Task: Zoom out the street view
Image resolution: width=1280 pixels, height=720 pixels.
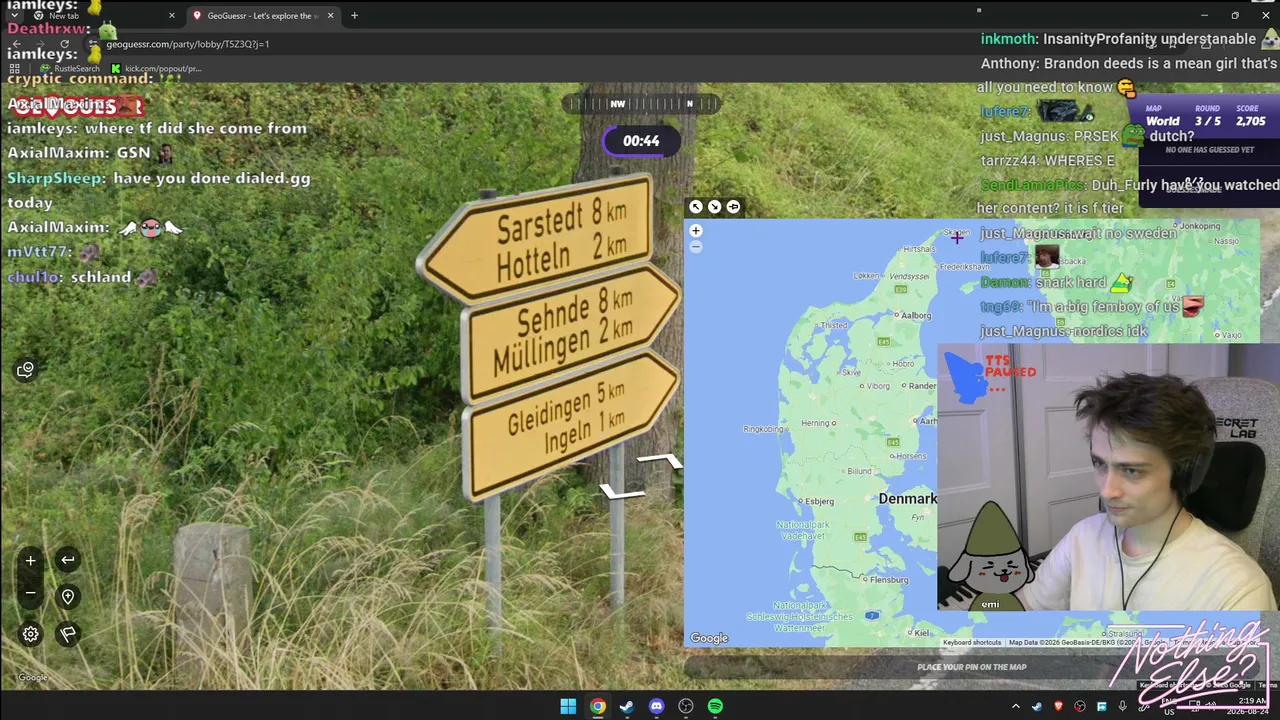Action: pos(30,593)
